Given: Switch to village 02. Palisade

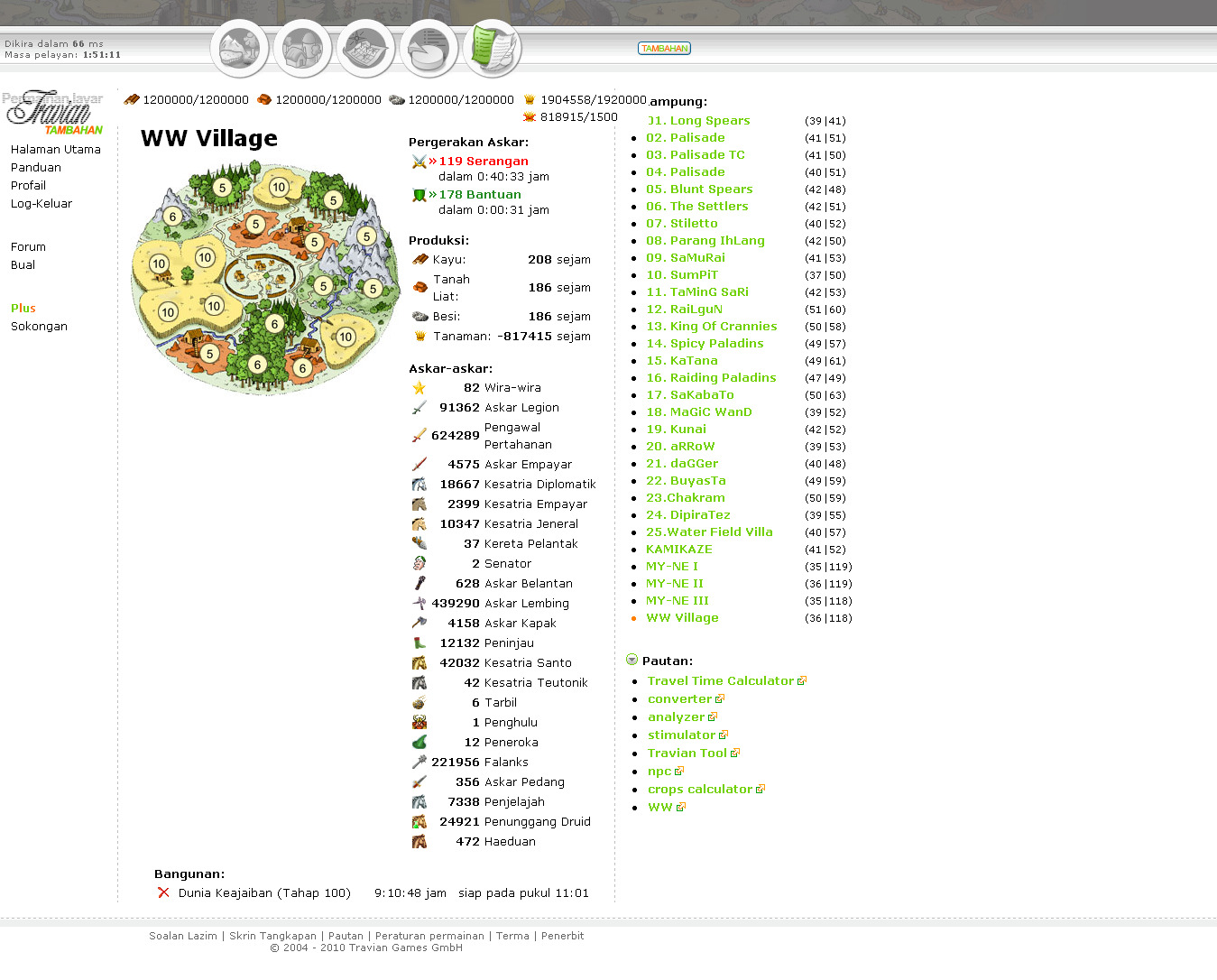Looking at the screenshot, I should (x=686, y=138).
